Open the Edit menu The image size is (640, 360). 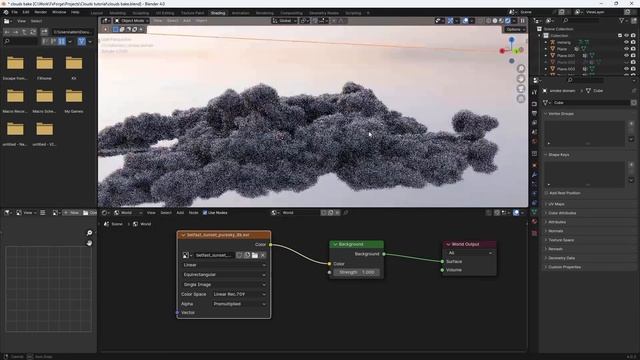pyautogui.click(x=26, y=12)
